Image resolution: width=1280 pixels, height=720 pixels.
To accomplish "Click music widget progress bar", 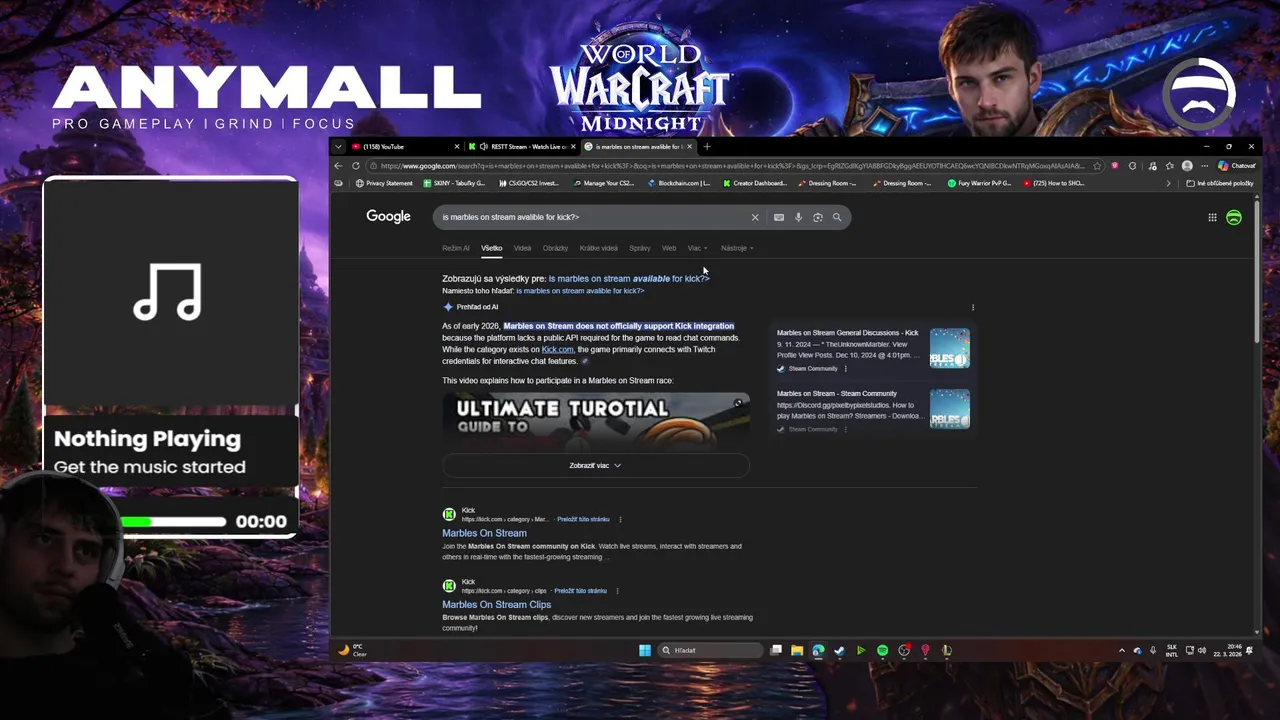I will tap(173, 521).
